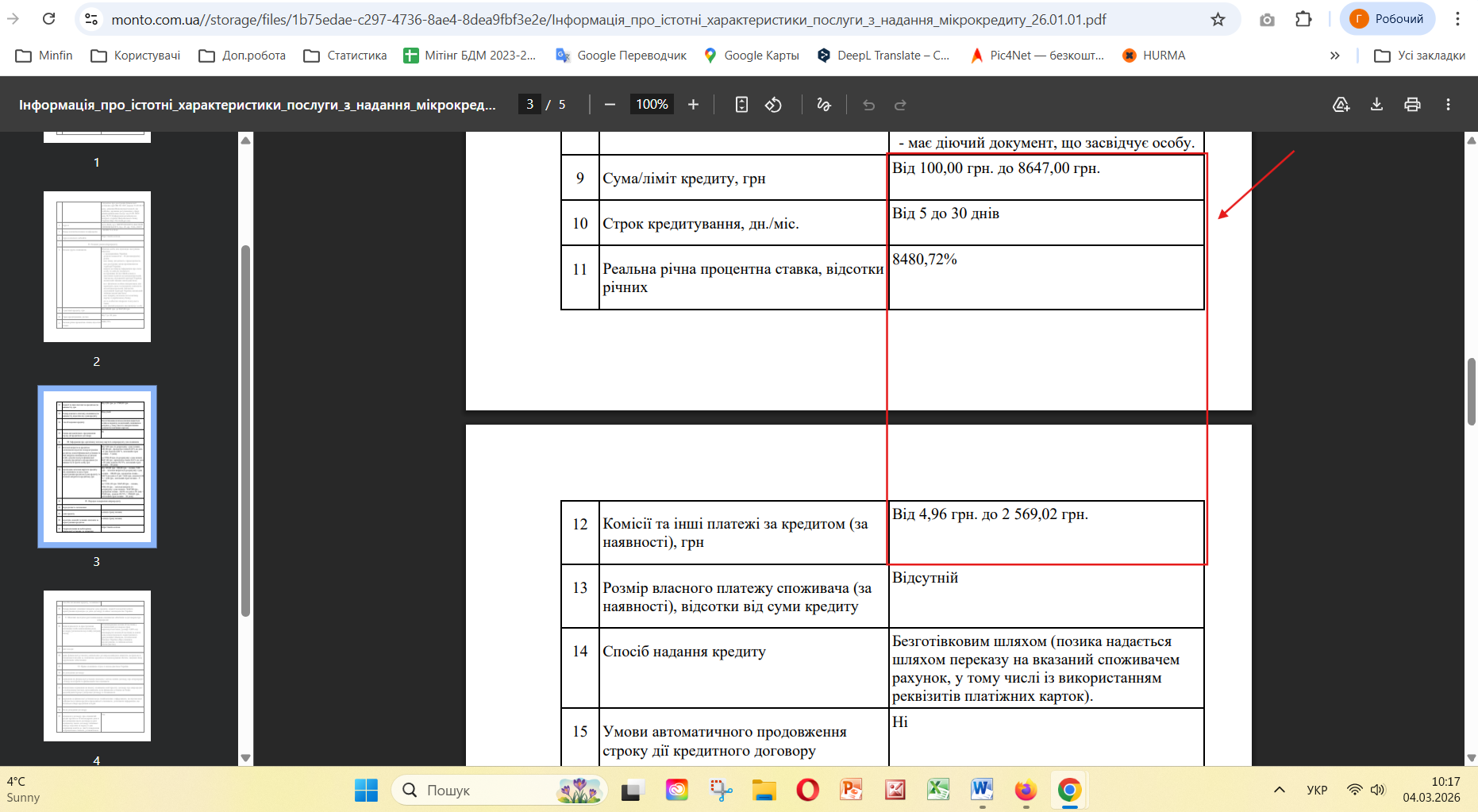This screenshot has height=812, width=1478.
Task: Open the Робочий profile button
Action: (1388, 19)
